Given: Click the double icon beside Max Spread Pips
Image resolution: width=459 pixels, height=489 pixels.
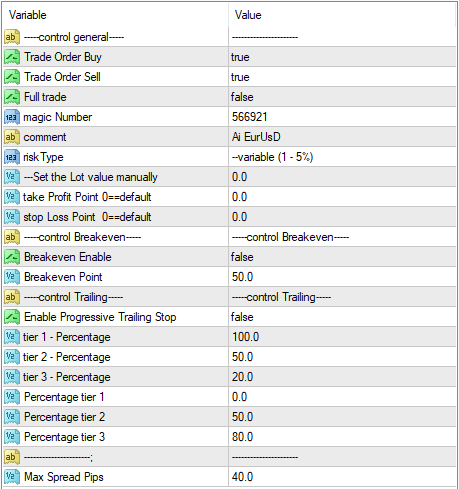Looking at the screenshot, I should tap(12, 477).
